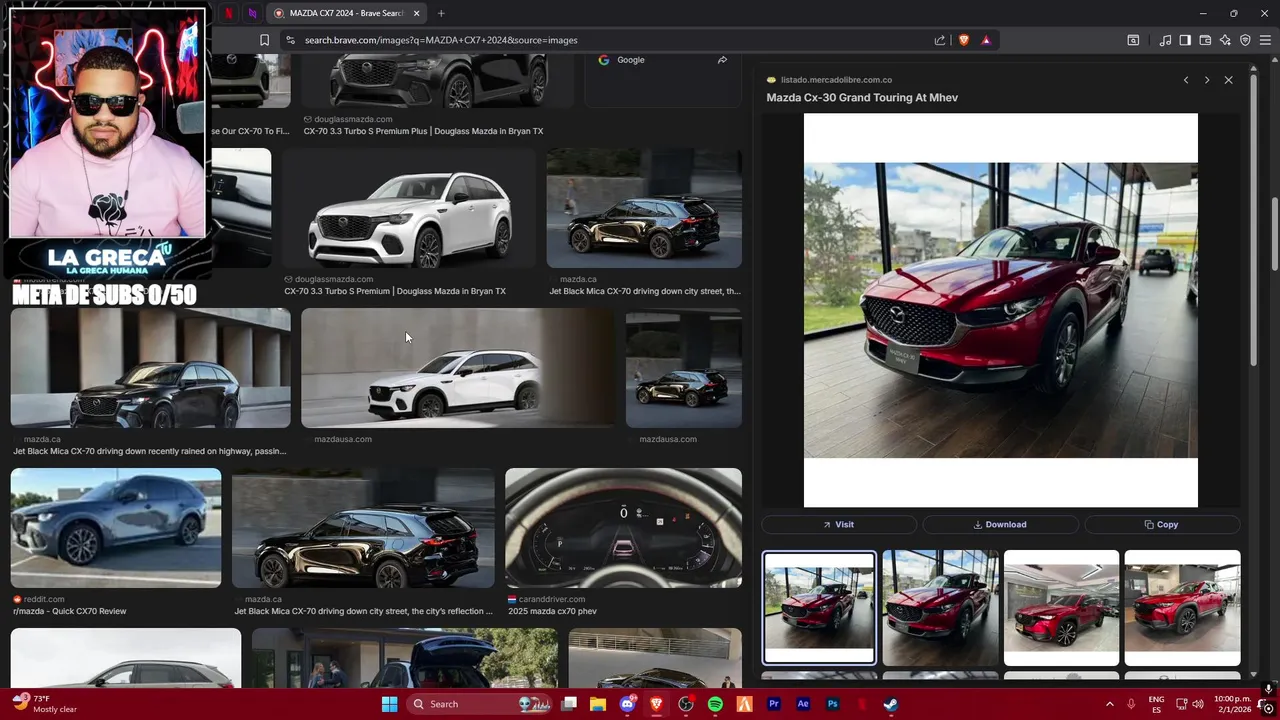Close the image preview panel
The width and height of the screenshot is (1280, 720).
coord(1228,80)
